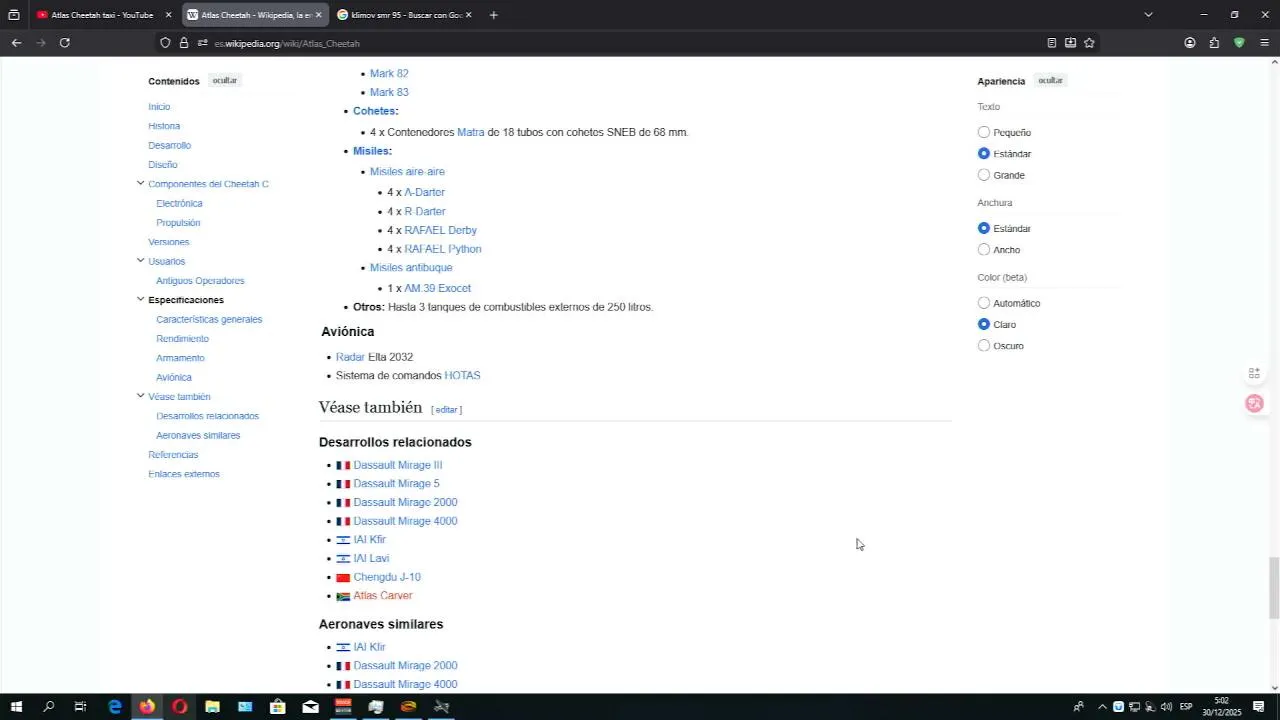This screenshot has height=720, width=1280.
Task: Open the AM.39 Exocet link
Action: (x=437, y=288)
